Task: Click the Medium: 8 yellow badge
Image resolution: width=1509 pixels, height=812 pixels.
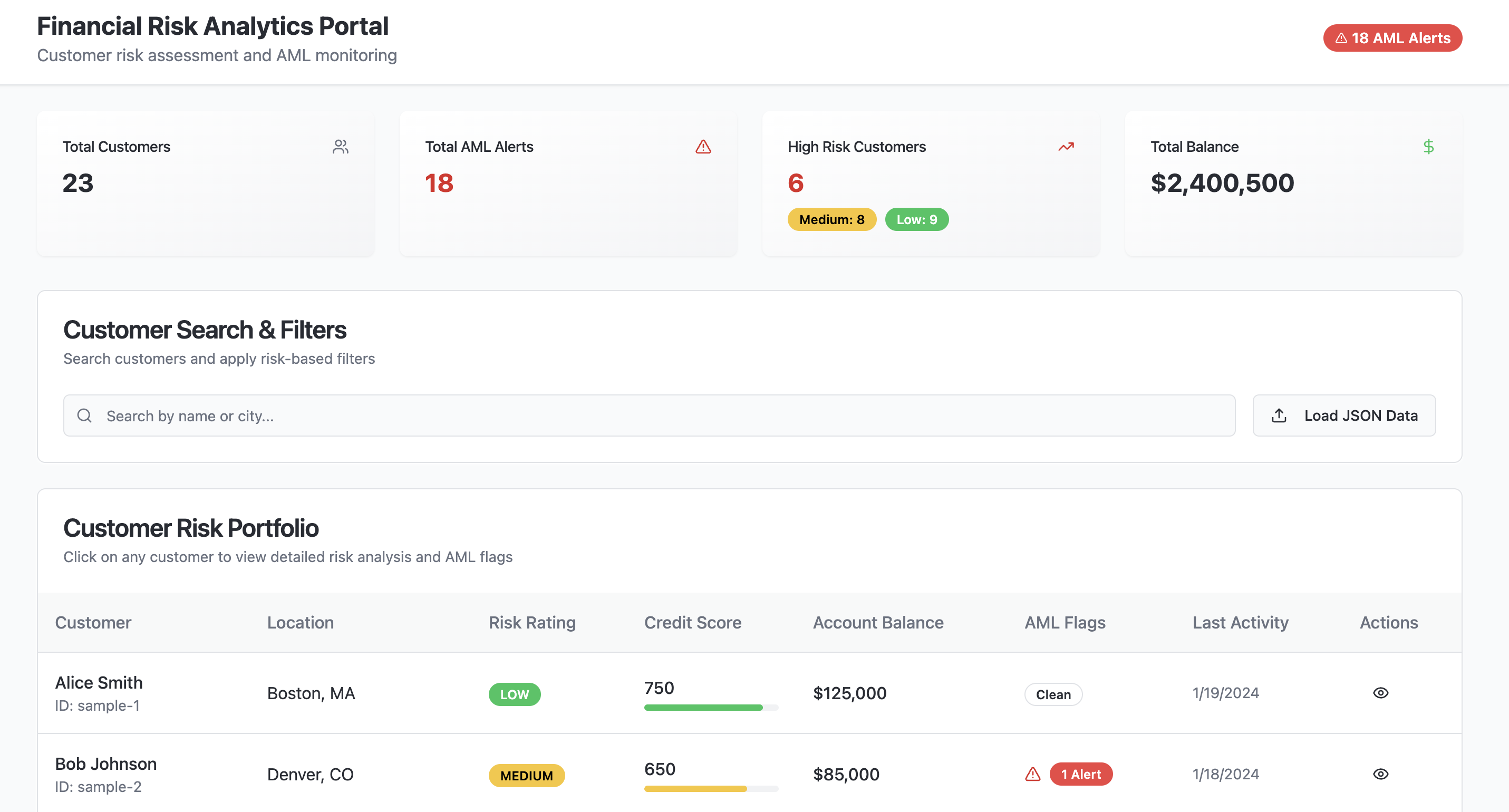Action: (831, 220)
